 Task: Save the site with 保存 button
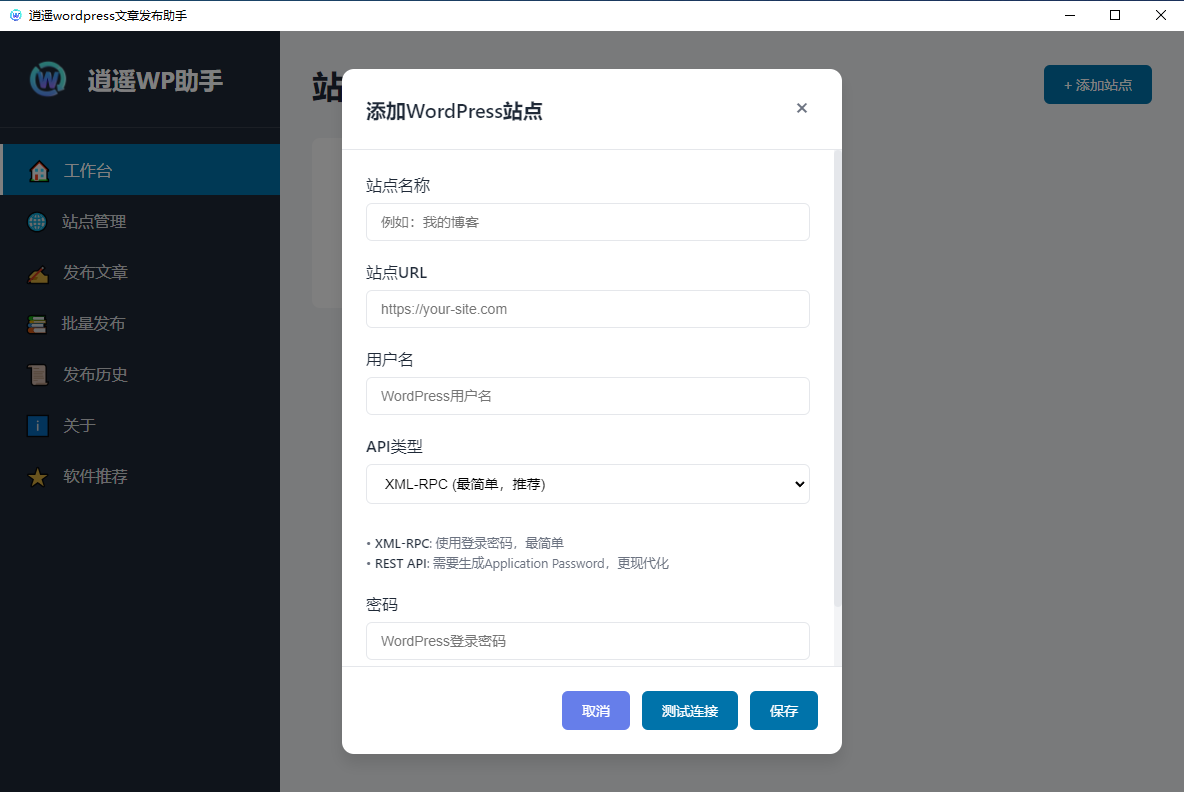tap(784, 710)
